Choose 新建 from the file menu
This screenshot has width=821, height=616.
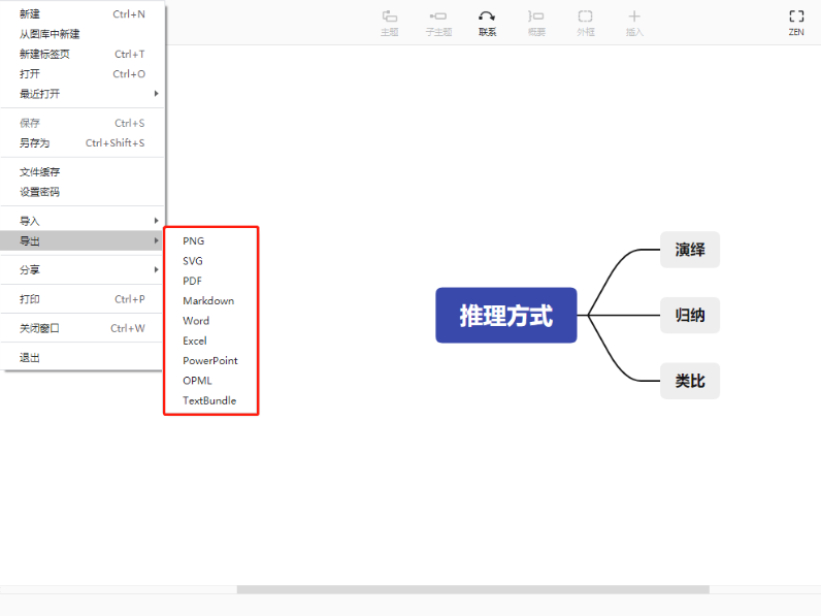pyautogui.click(x=82, y=14)
